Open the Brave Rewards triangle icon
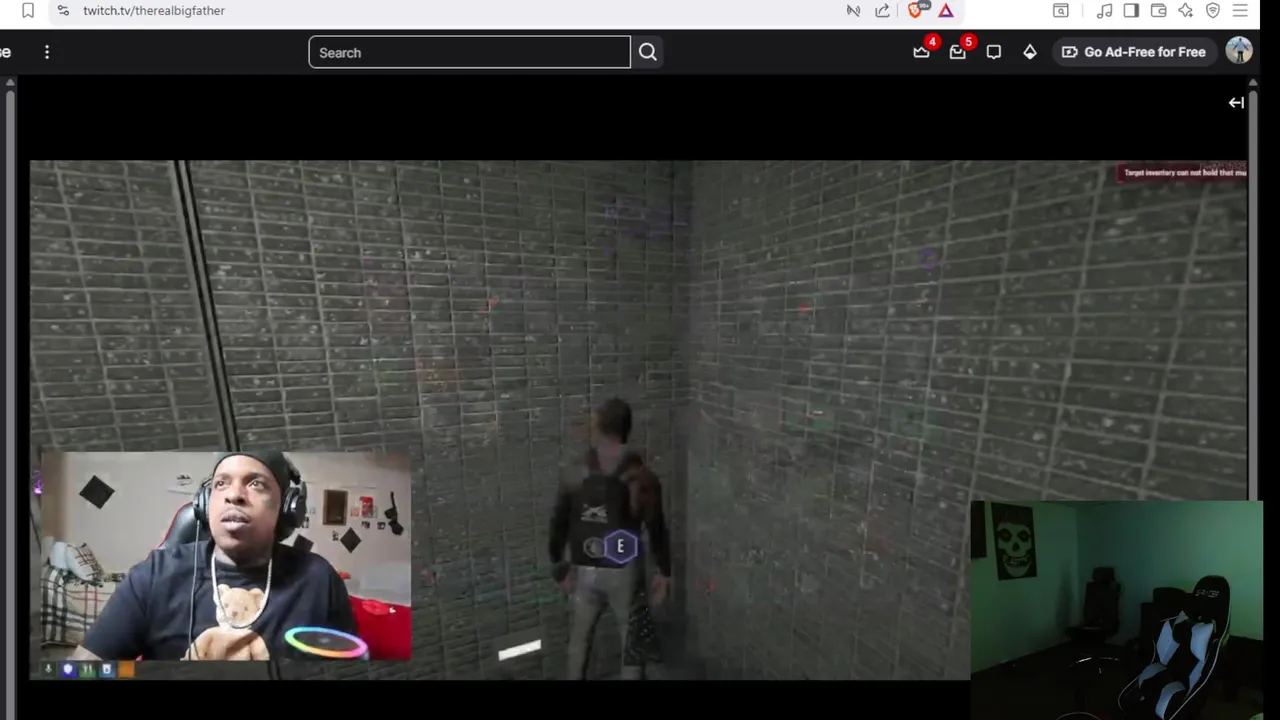The width and height of the screenshot is (1280, 720). pos(945,10)
